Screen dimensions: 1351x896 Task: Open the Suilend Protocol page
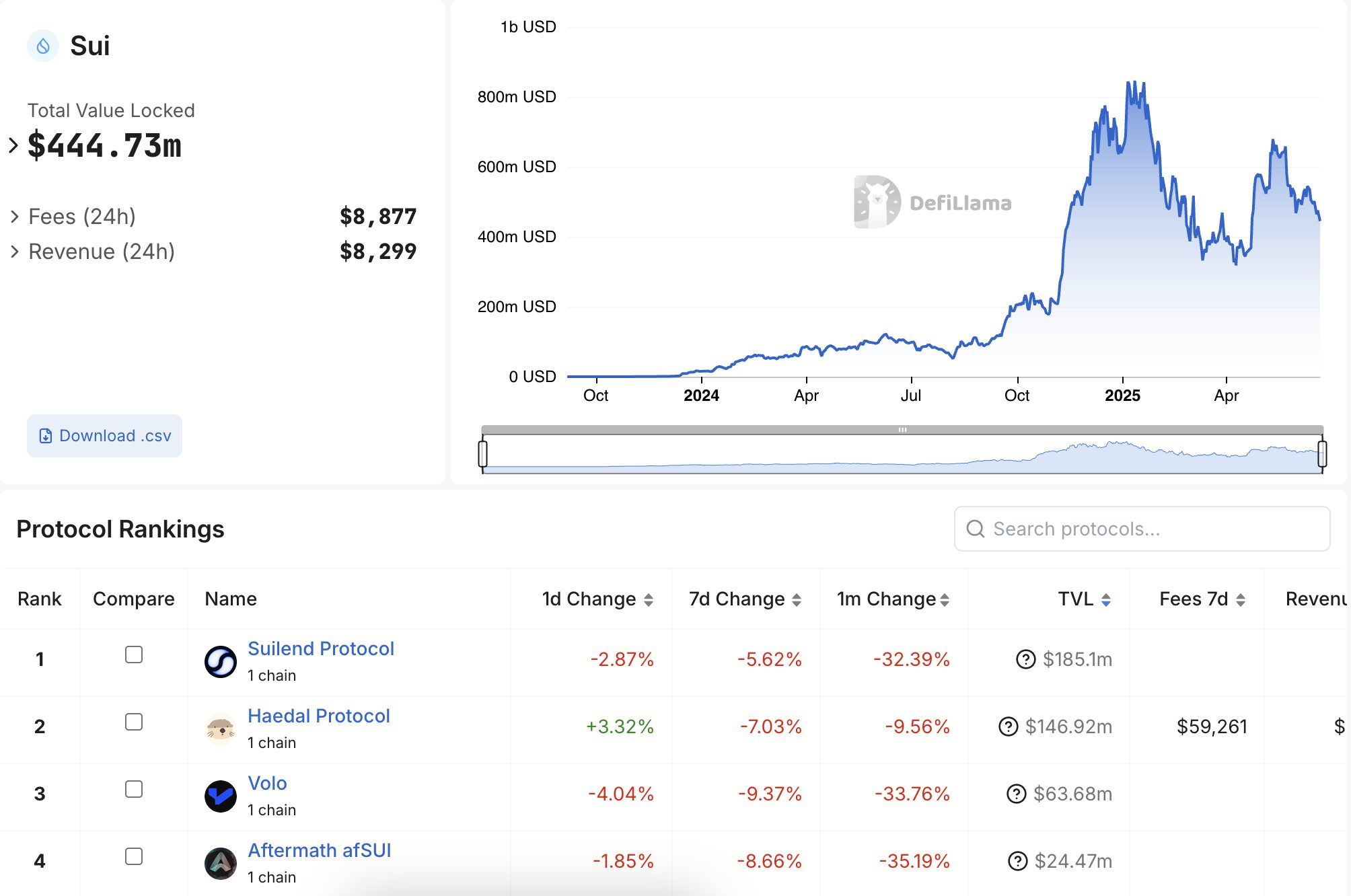click(x=322, y=648)
